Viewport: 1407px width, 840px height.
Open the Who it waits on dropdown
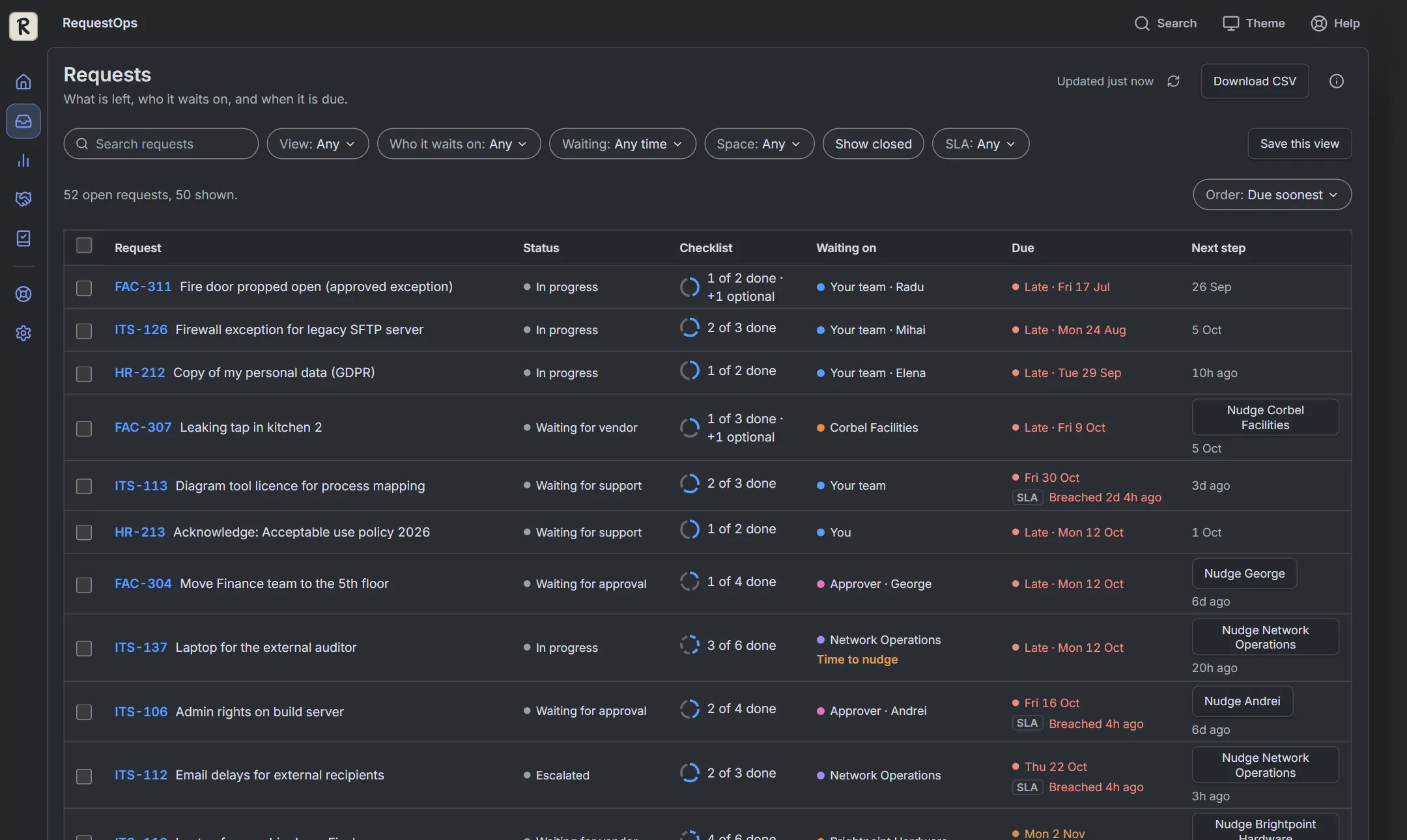(x=459, y=144)
